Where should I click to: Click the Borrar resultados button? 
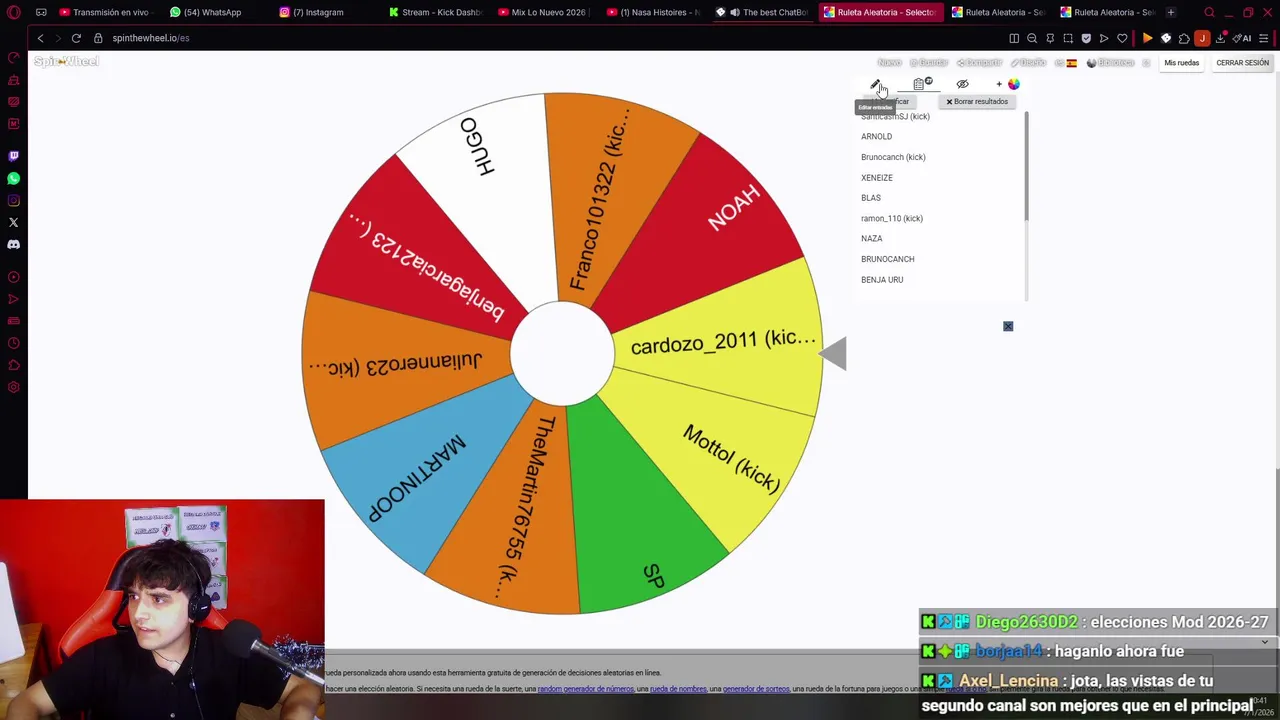[x=977, y=101]
